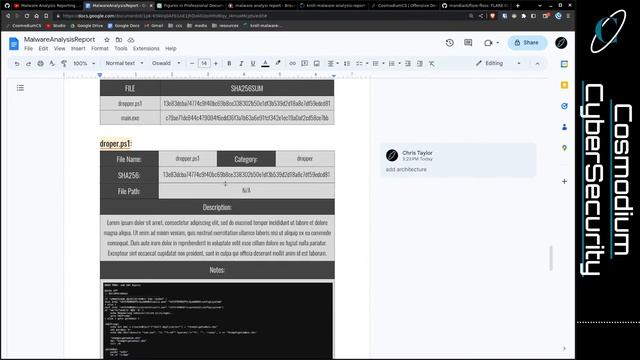Open the Contacts side panel icon

[564, 127]
